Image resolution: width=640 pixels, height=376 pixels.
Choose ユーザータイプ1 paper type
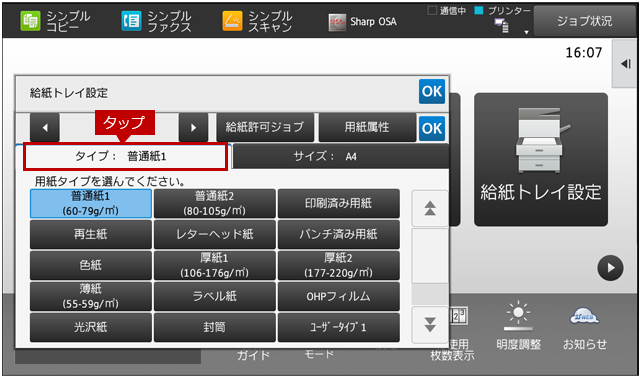pyautogui.click(x=338, y=327)
